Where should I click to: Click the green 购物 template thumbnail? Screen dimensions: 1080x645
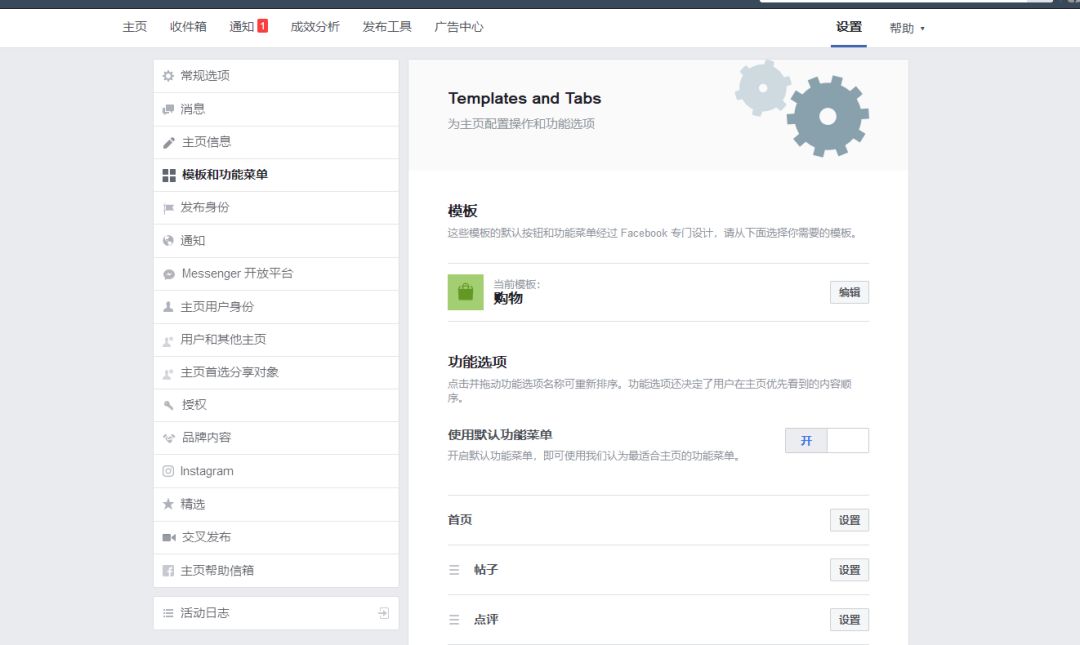(464, 291)
